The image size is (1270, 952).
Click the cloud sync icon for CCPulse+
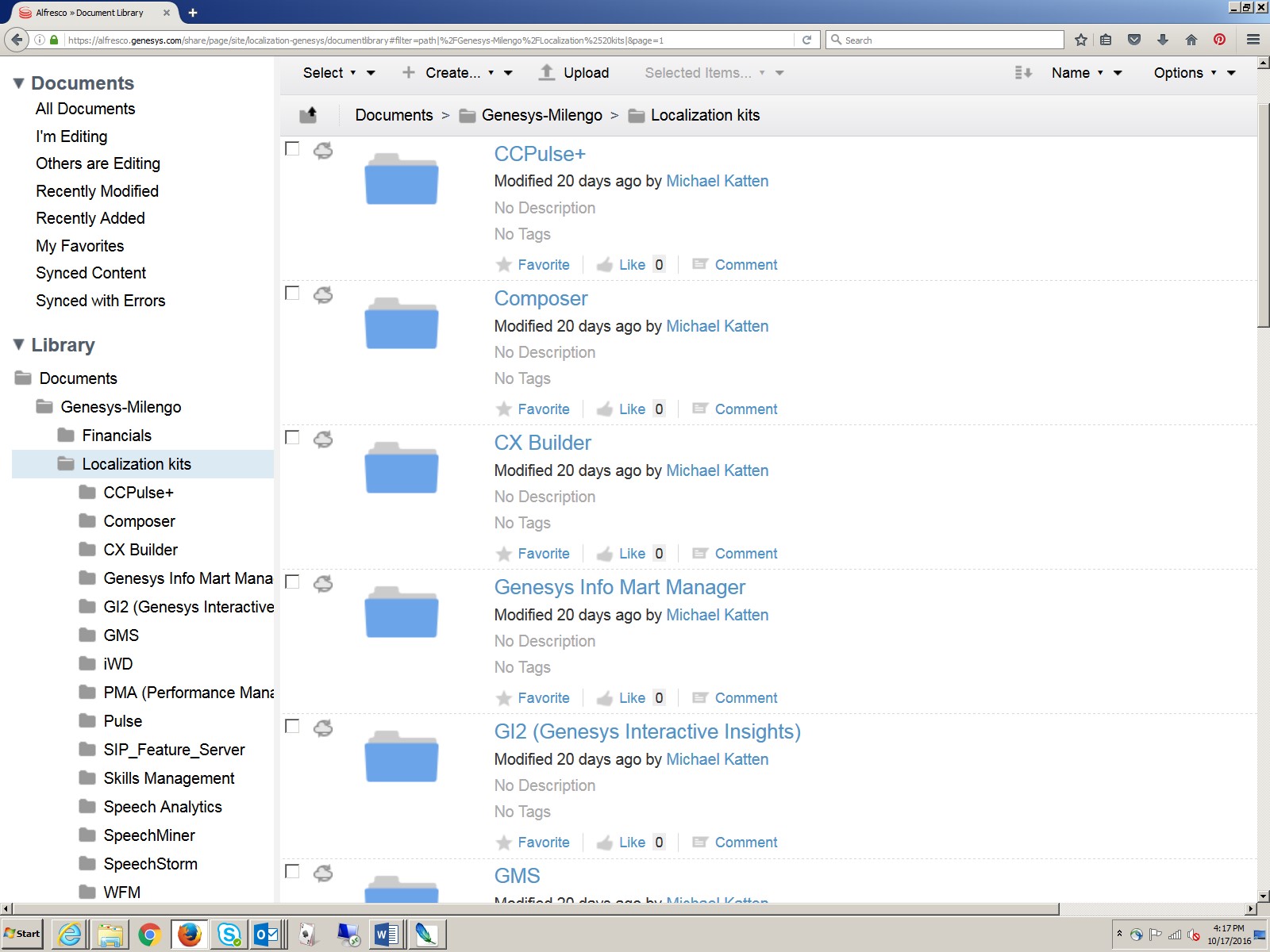click(x=323, y=151)
